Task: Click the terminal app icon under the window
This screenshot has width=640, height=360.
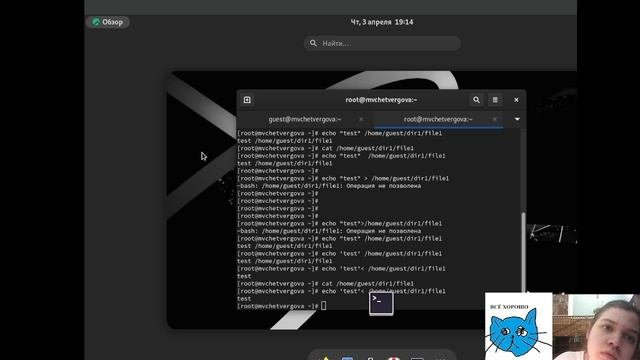Action: (381, 303)
